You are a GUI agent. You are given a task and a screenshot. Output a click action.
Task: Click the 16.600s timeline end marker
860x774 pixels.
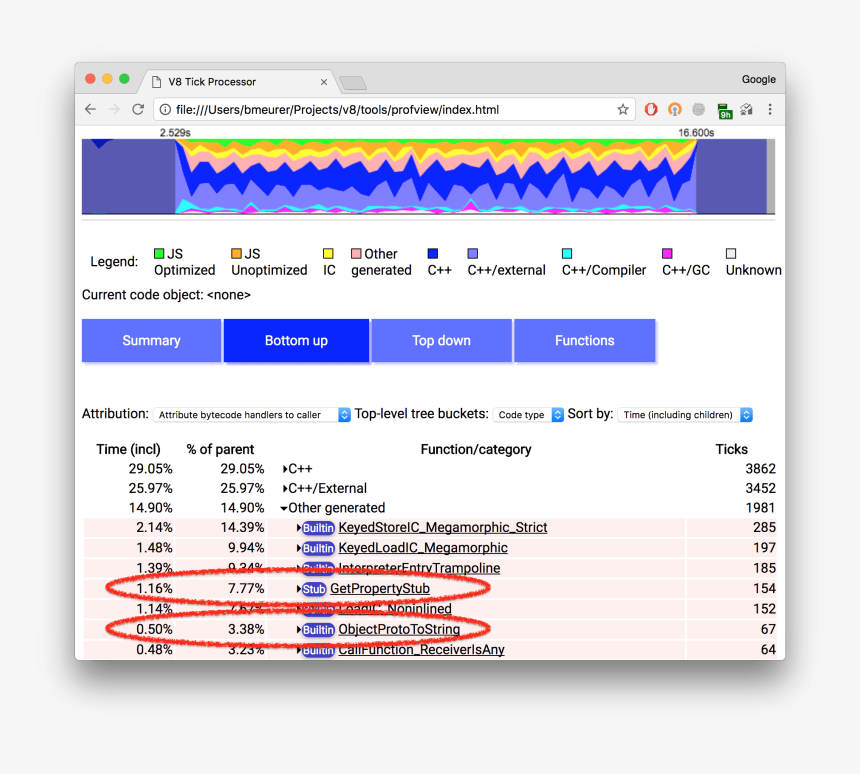point(696,133)
